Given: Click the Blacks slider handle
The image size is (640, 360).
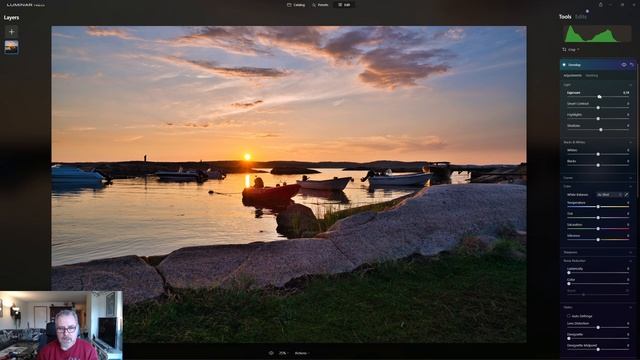Looking at the screenshot, I should coord(598,165).
